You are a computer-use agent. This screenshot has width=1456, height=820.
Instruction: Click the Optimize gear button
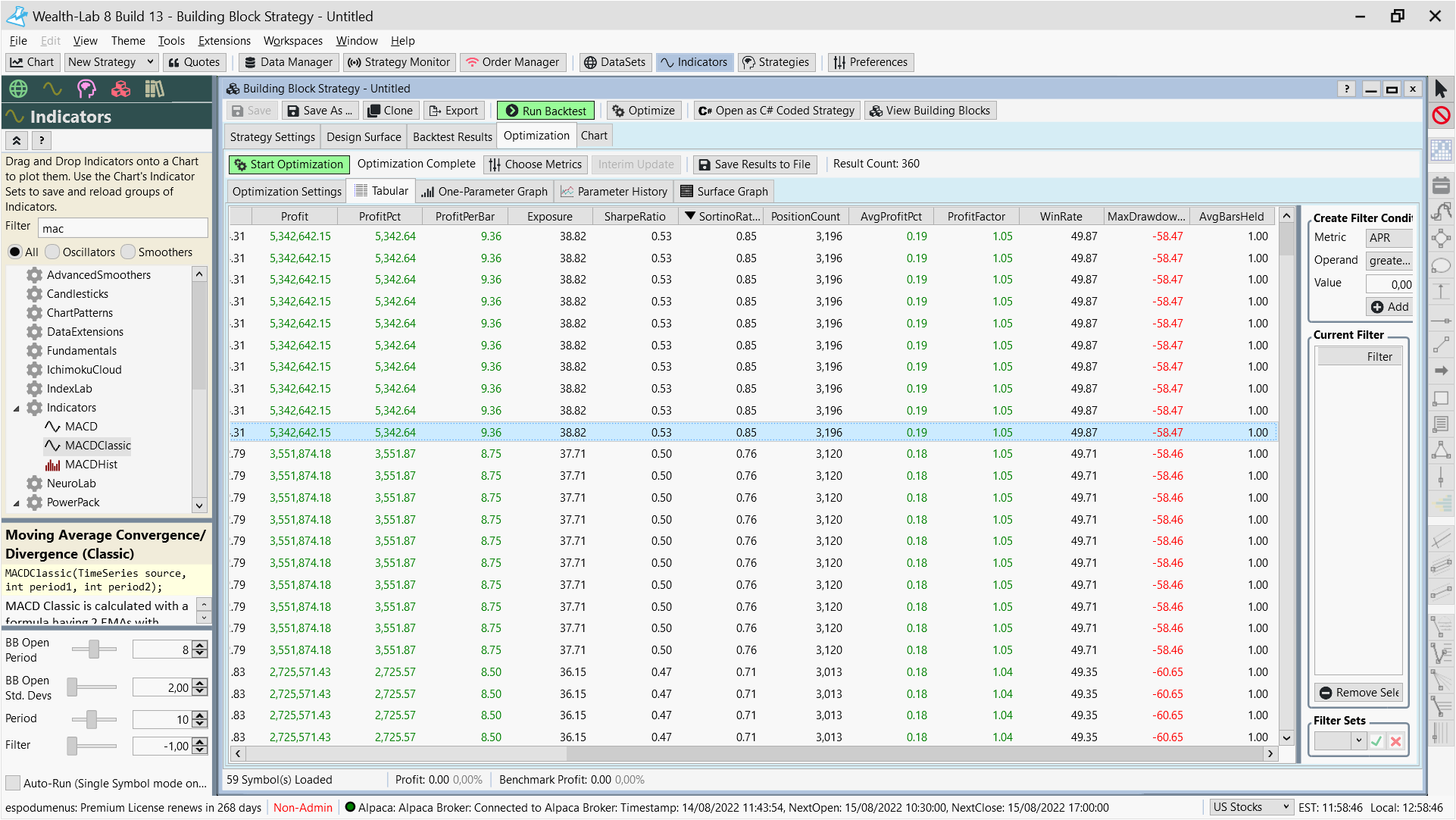643,111
